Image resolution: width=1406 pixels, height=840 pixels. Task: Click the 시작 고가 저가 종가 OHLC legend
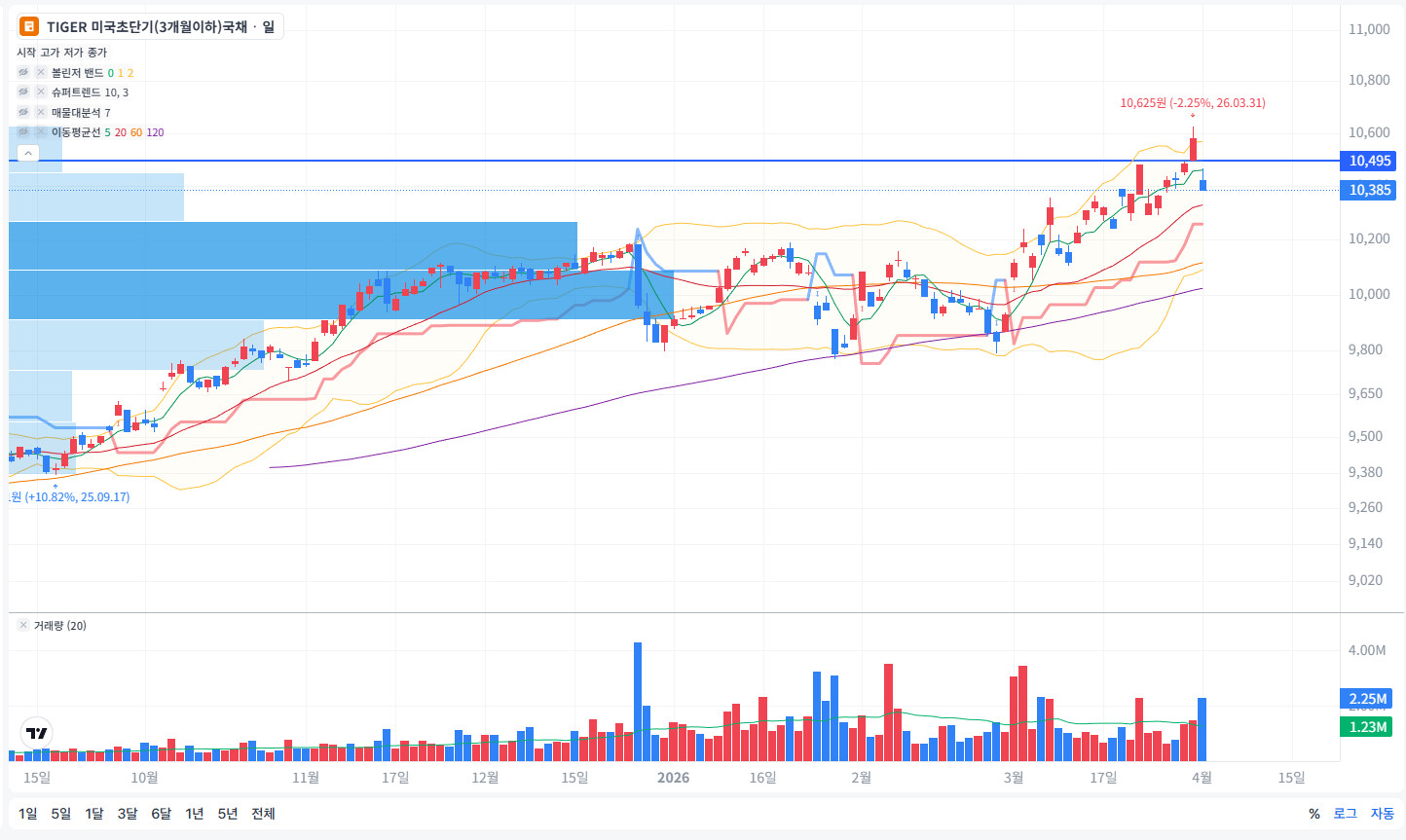click(x=62, y=53)
